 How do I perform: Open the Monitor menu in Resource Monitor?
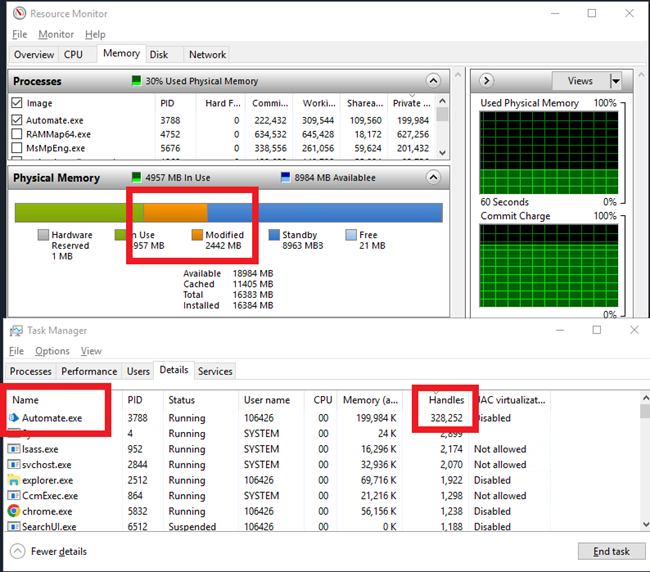point(56,35)
